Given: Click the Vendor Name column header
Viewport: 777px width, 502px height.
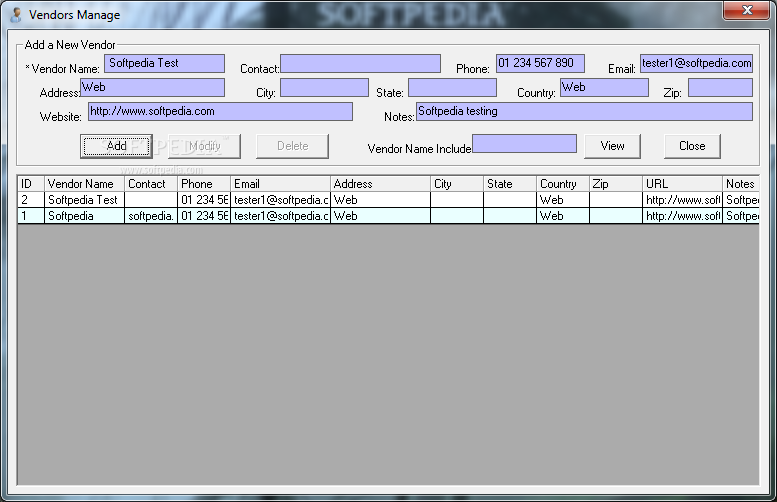Looking at the screenshot, I should pos(84,184).
